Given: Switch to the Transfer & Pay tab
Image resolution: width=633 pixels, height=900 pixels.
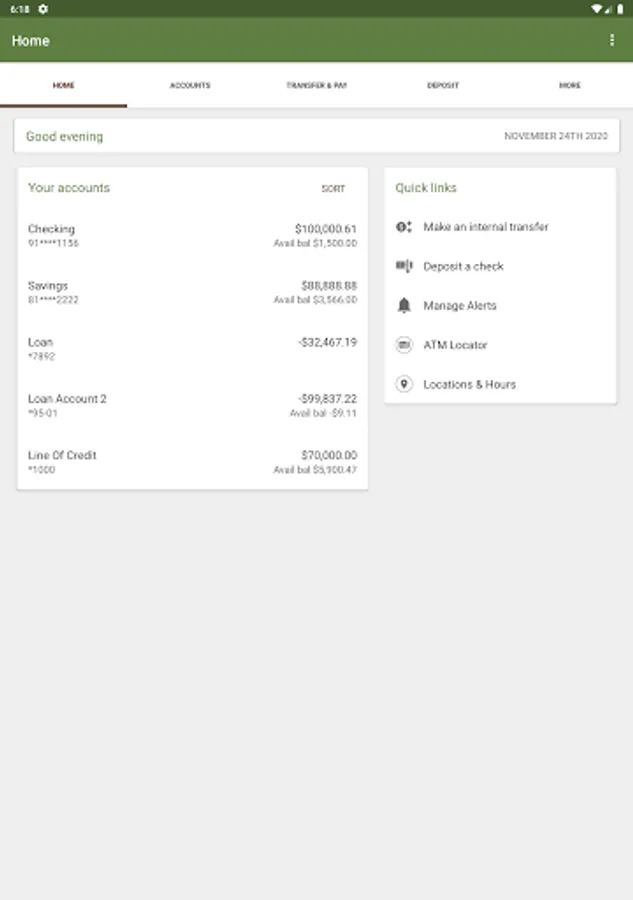Looking at the screenshot, I should coord(317,85).
